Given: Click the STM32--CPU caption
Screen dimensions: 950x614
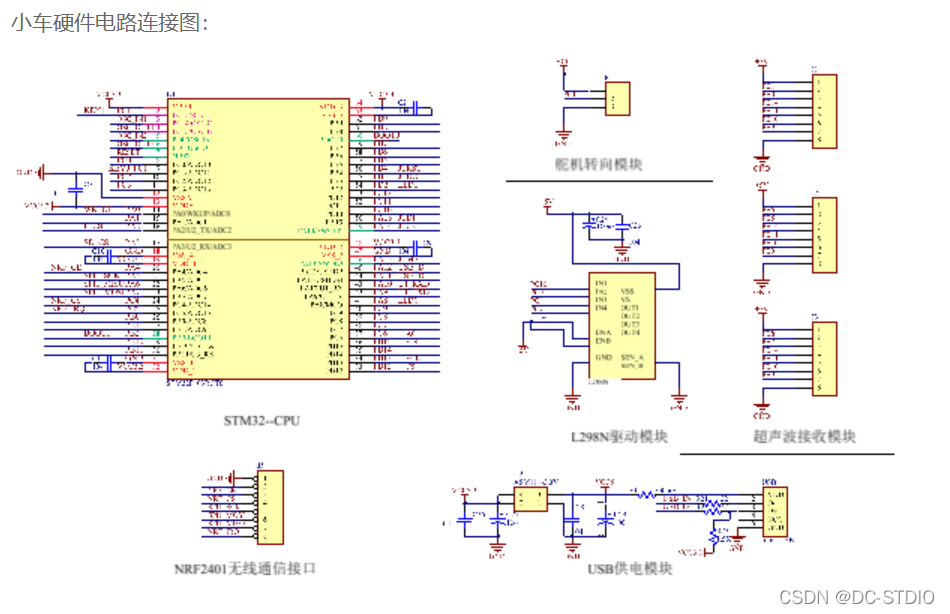Looking at the screenshot, I should 262,421.
